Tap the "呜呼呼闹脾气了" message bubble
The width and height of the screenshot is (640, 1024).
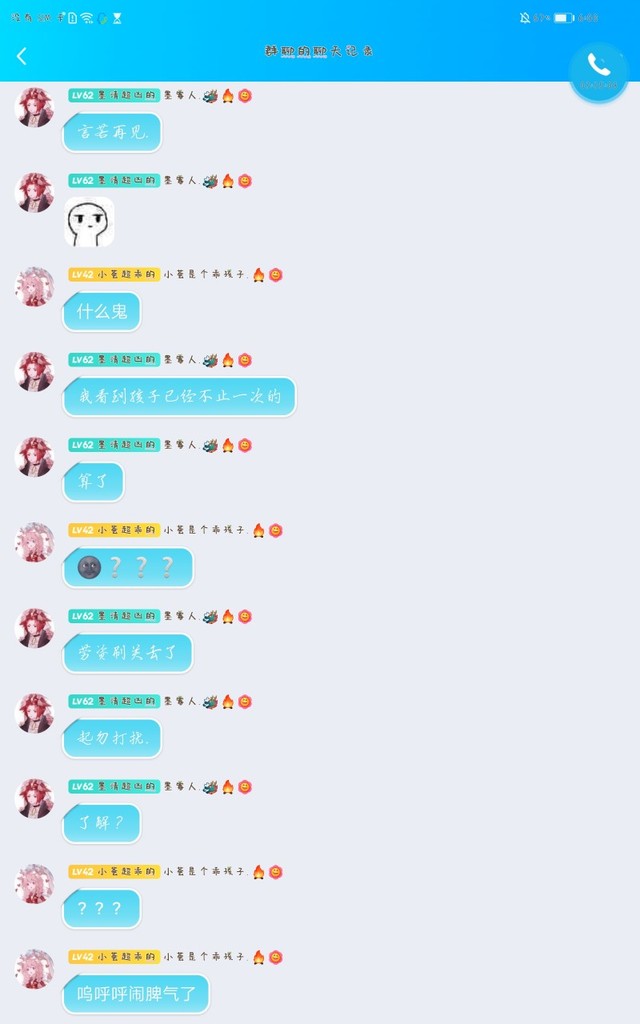pyautogui.click(x=136, y=995)
